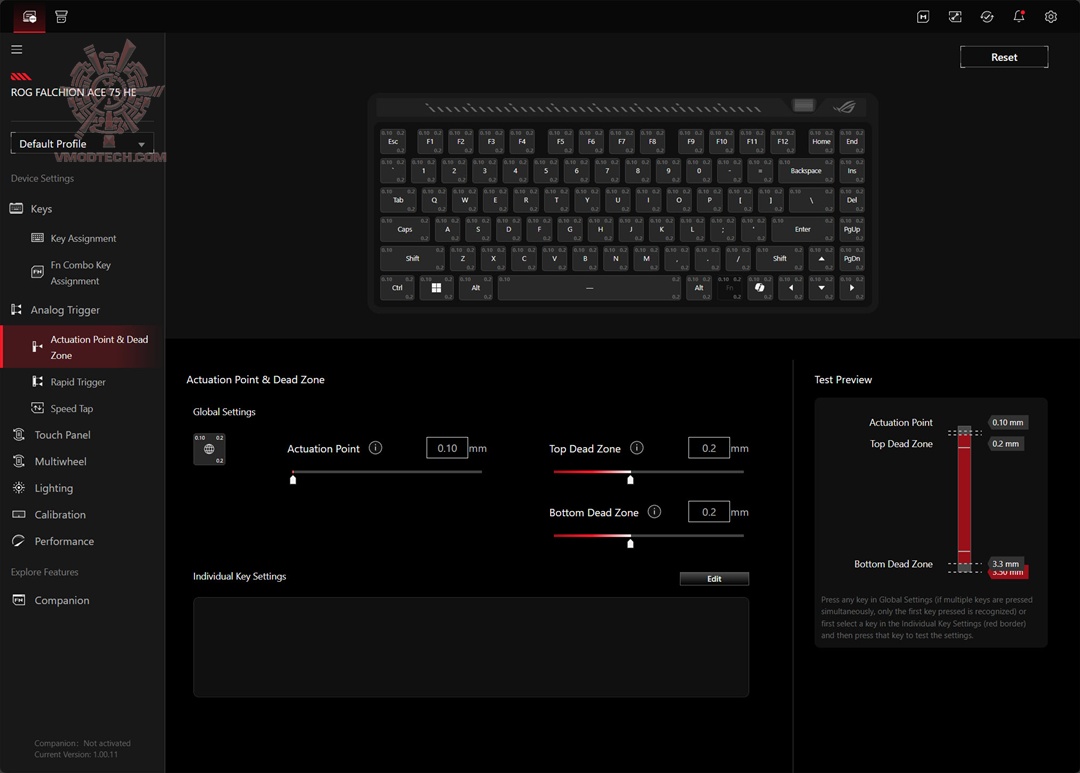Open the settings gear icon
The image size is (1080, 773).
(x=1050, y=17)
